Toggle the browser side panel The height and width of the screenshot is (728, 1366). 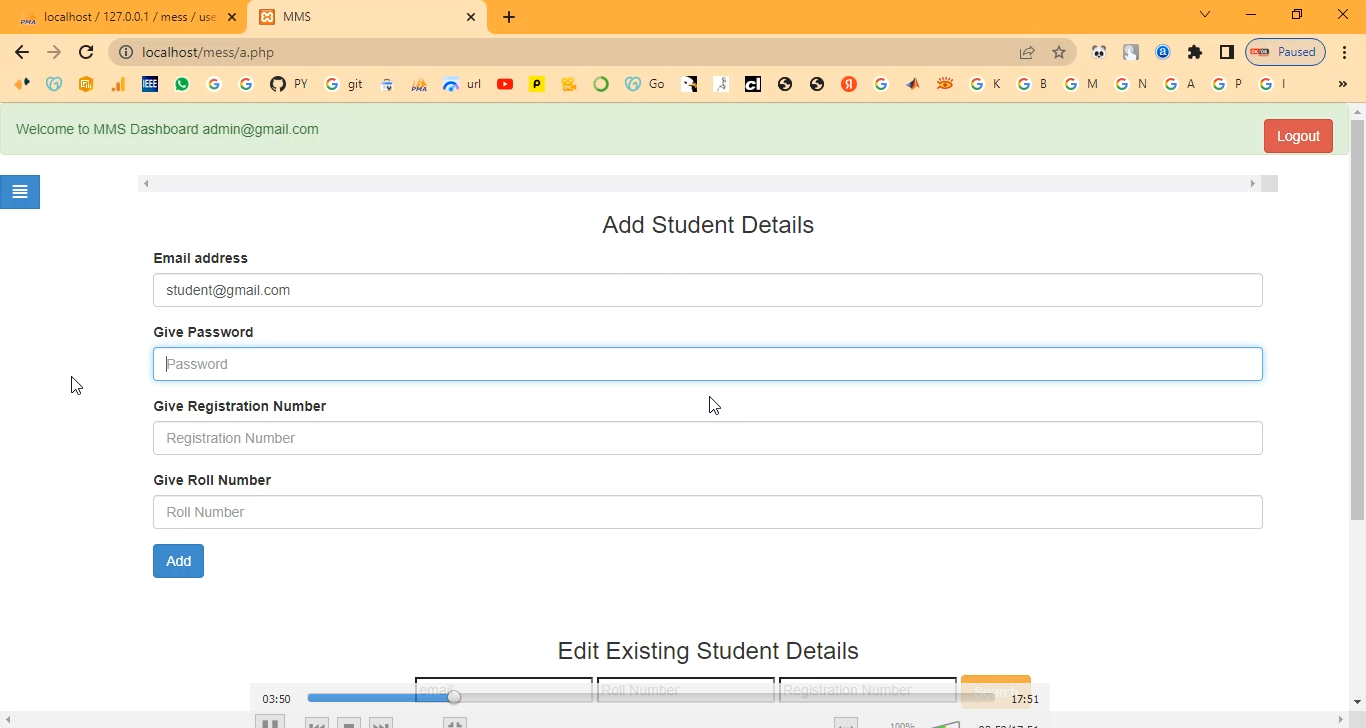[x=1226, y=52]
